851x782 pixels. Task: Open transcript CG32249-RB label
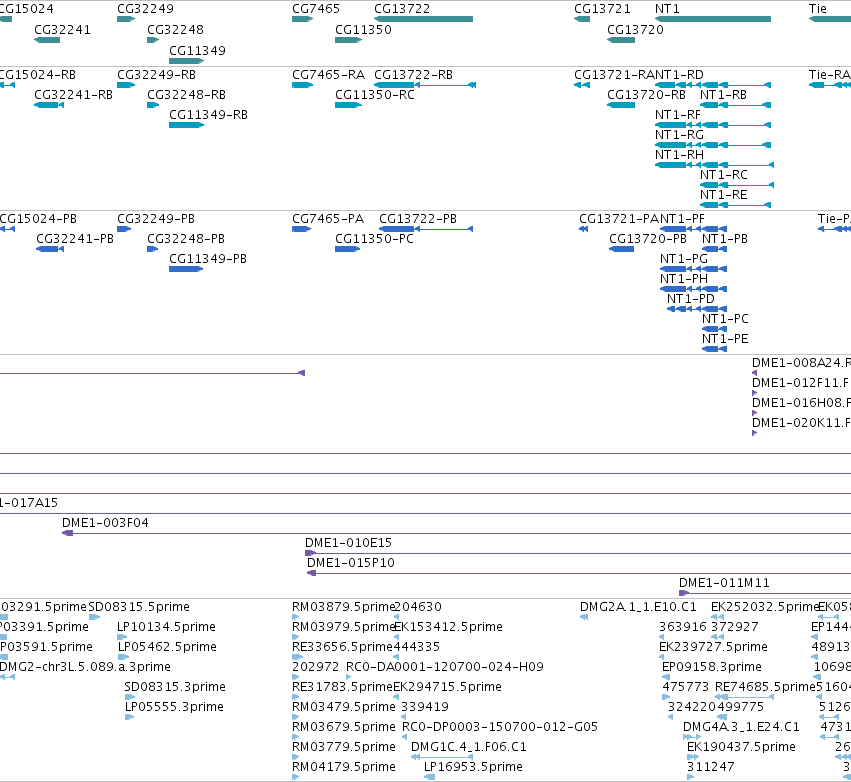[156, 74]
